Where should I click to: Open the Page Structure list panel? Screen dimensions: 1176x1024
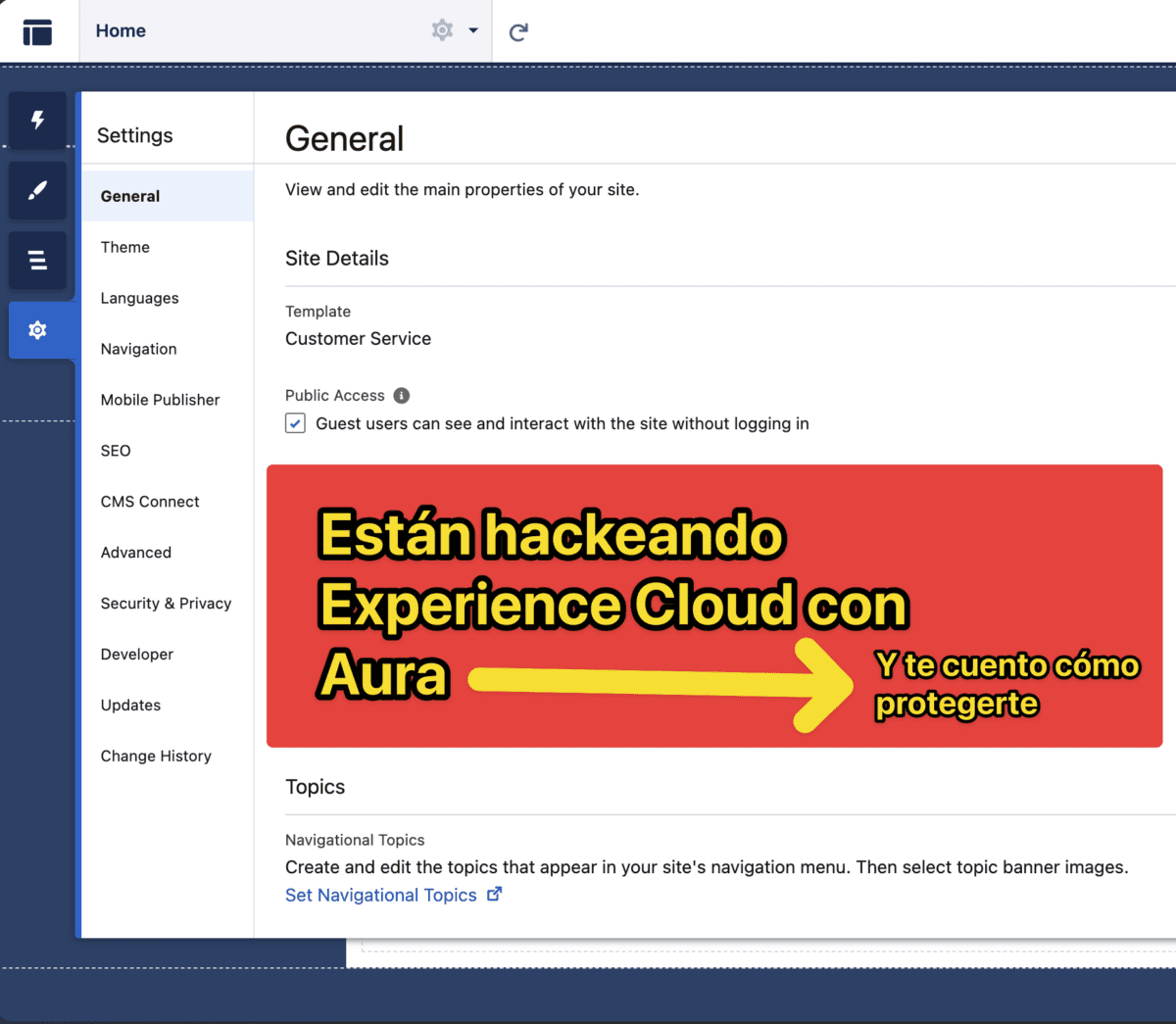coord(37,260)
